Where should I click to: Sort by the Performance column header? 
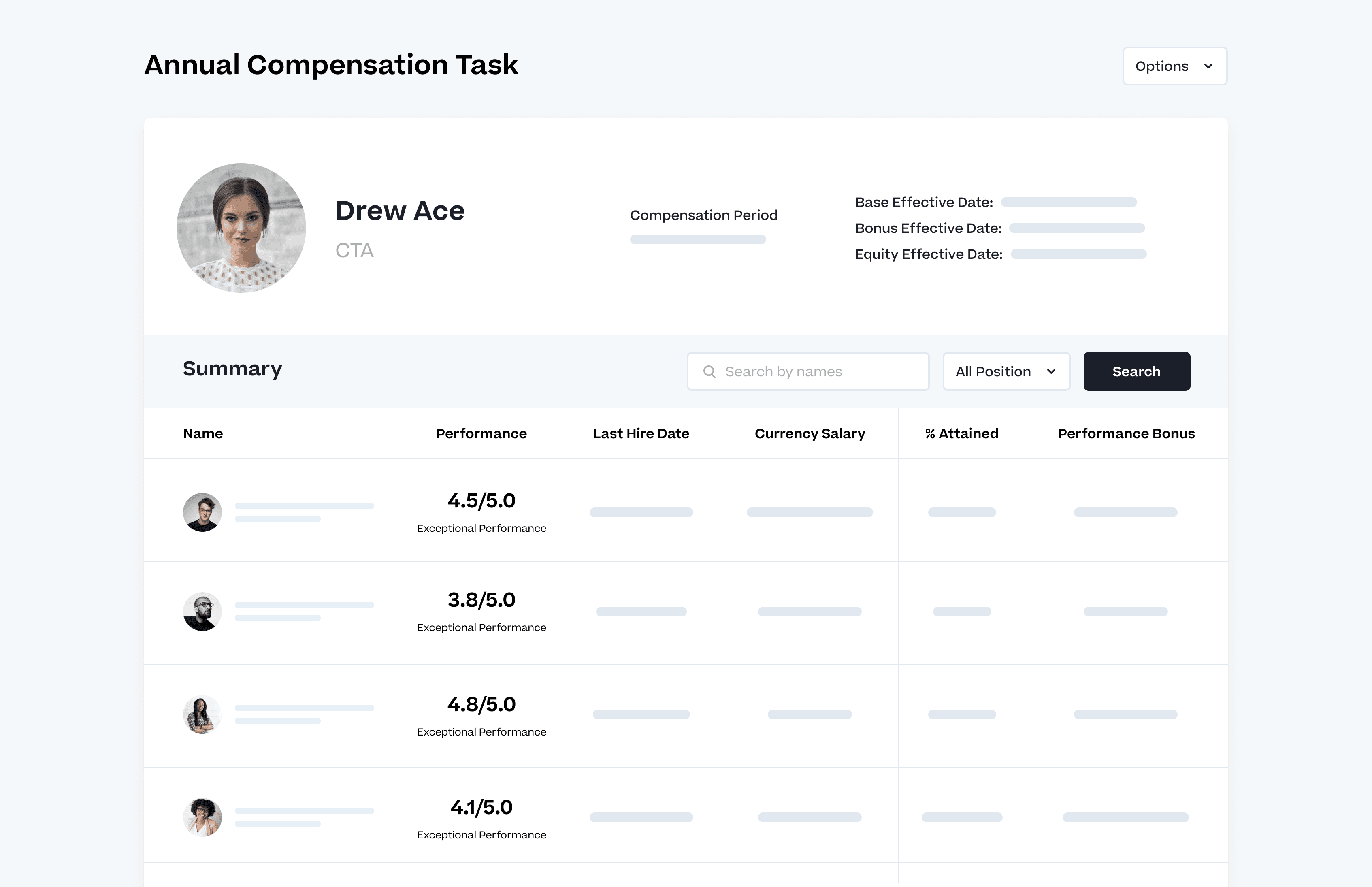click(481, 433)
